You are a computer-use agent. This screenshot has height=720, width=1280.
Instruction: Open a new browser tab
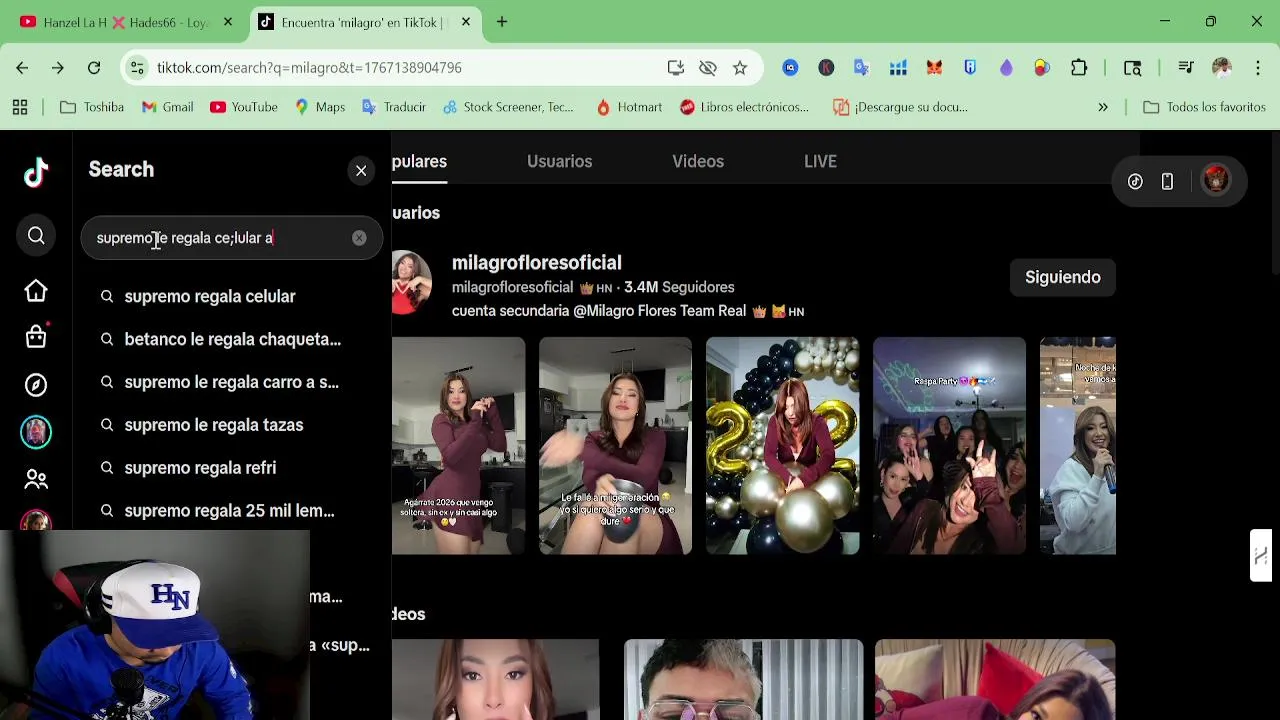(502, 22)
